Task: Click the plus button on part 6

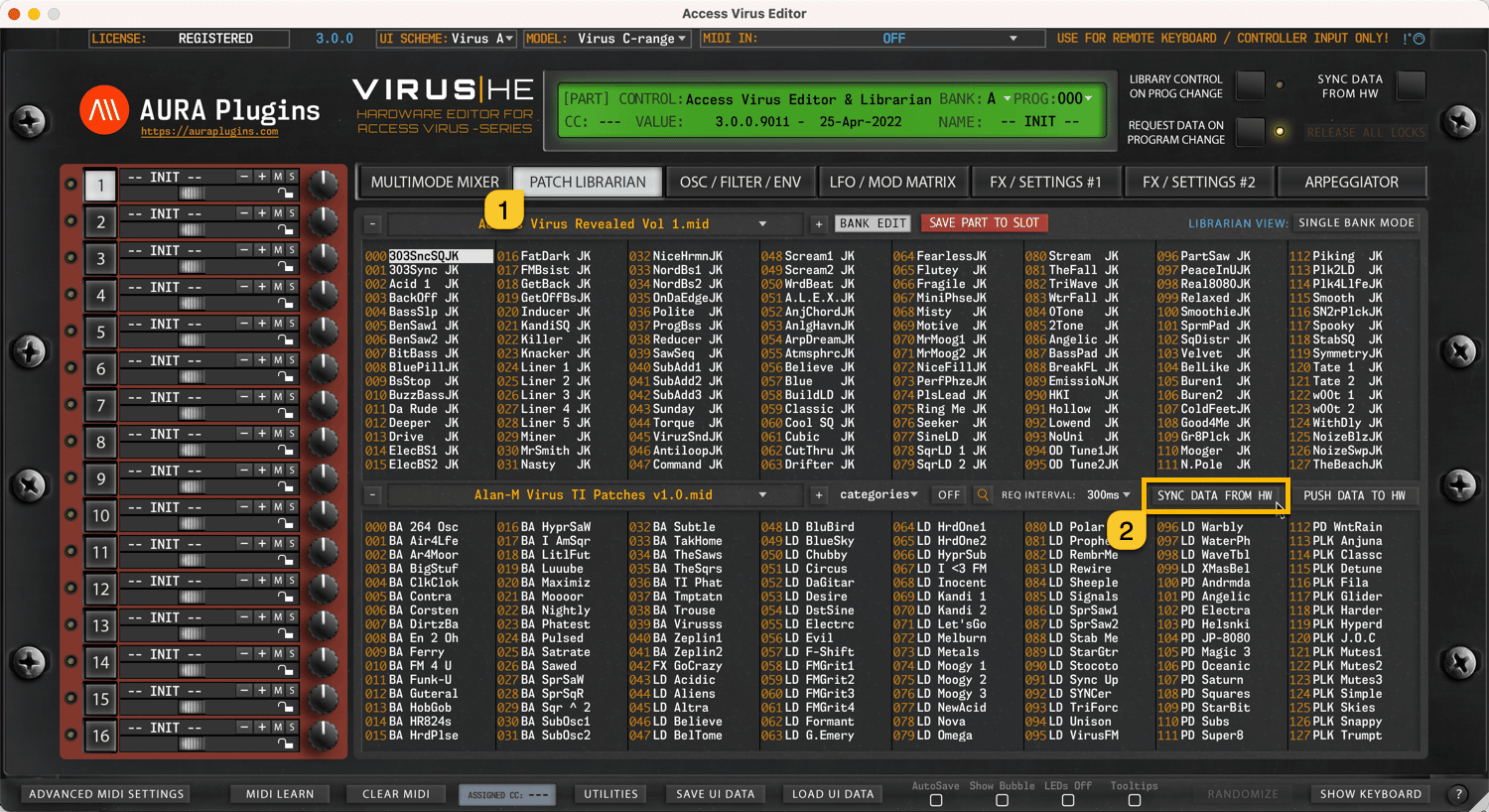Action: tap(261, 359)
